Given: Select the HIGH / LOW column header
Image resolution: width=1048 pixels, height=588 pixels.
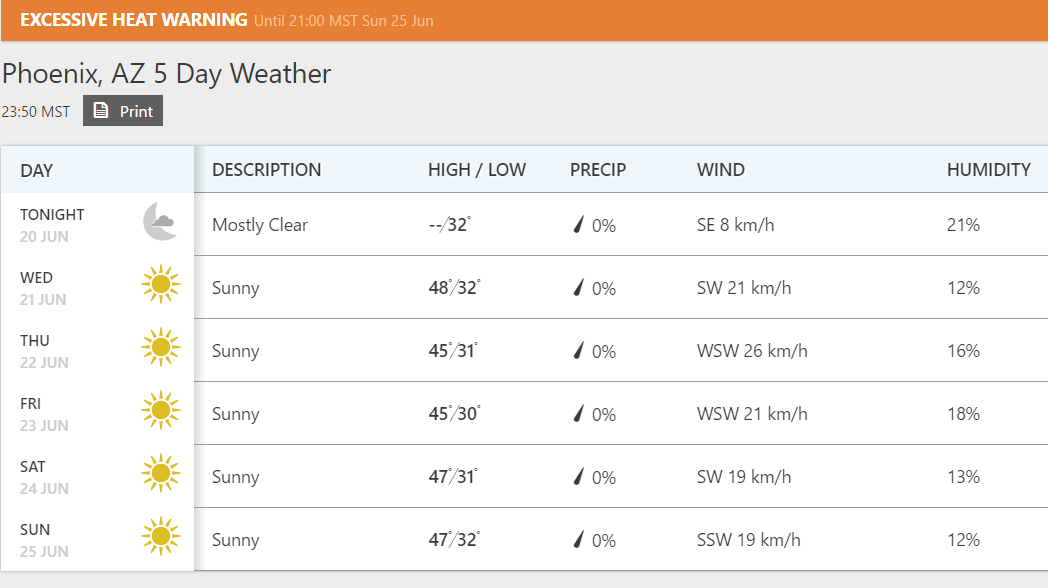Looking at the screenshot, I should [x=477, y=170].
